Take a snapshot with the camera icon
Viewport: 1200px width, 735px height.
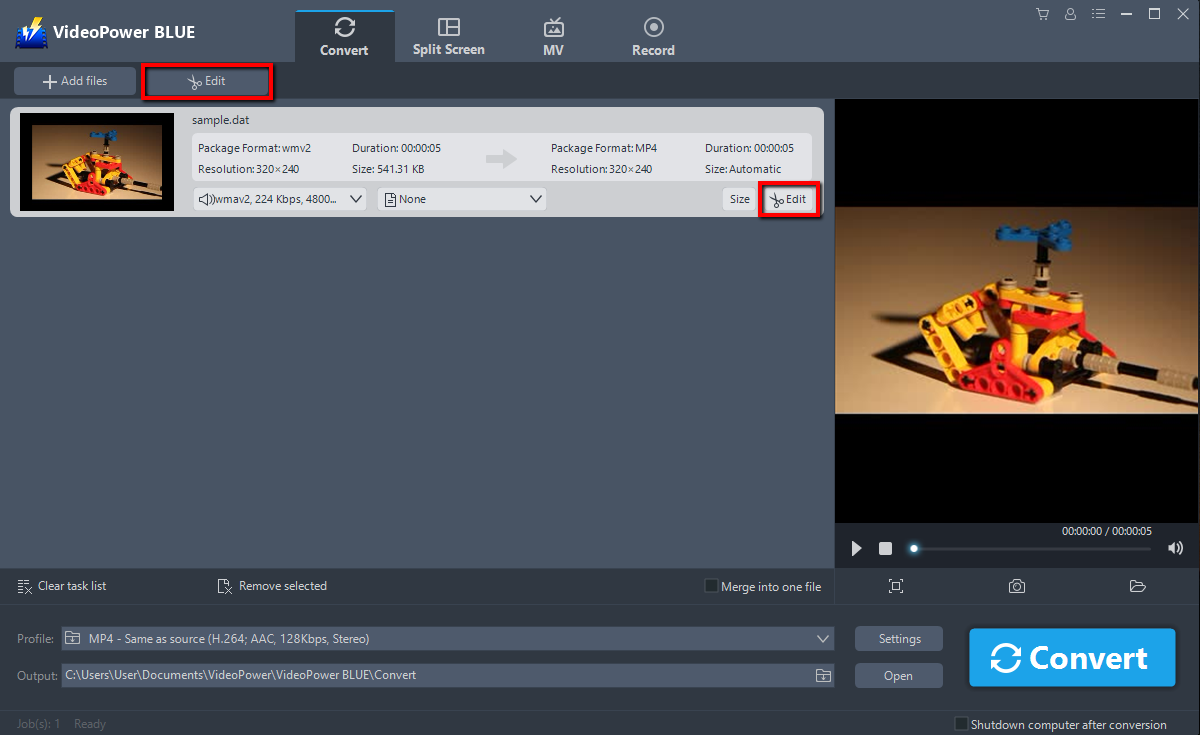[x=1017, y=586]
